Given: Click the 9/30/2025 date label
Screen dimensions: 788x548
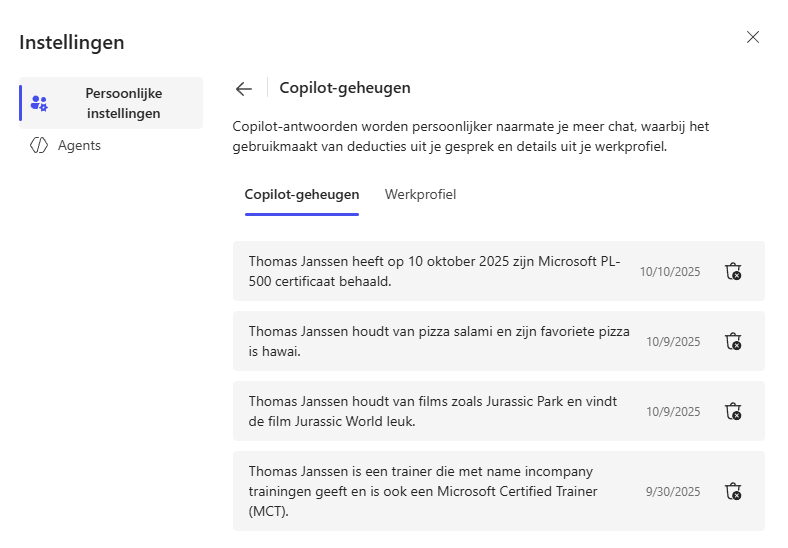Looking at the screenshot, I should [673, 491].
